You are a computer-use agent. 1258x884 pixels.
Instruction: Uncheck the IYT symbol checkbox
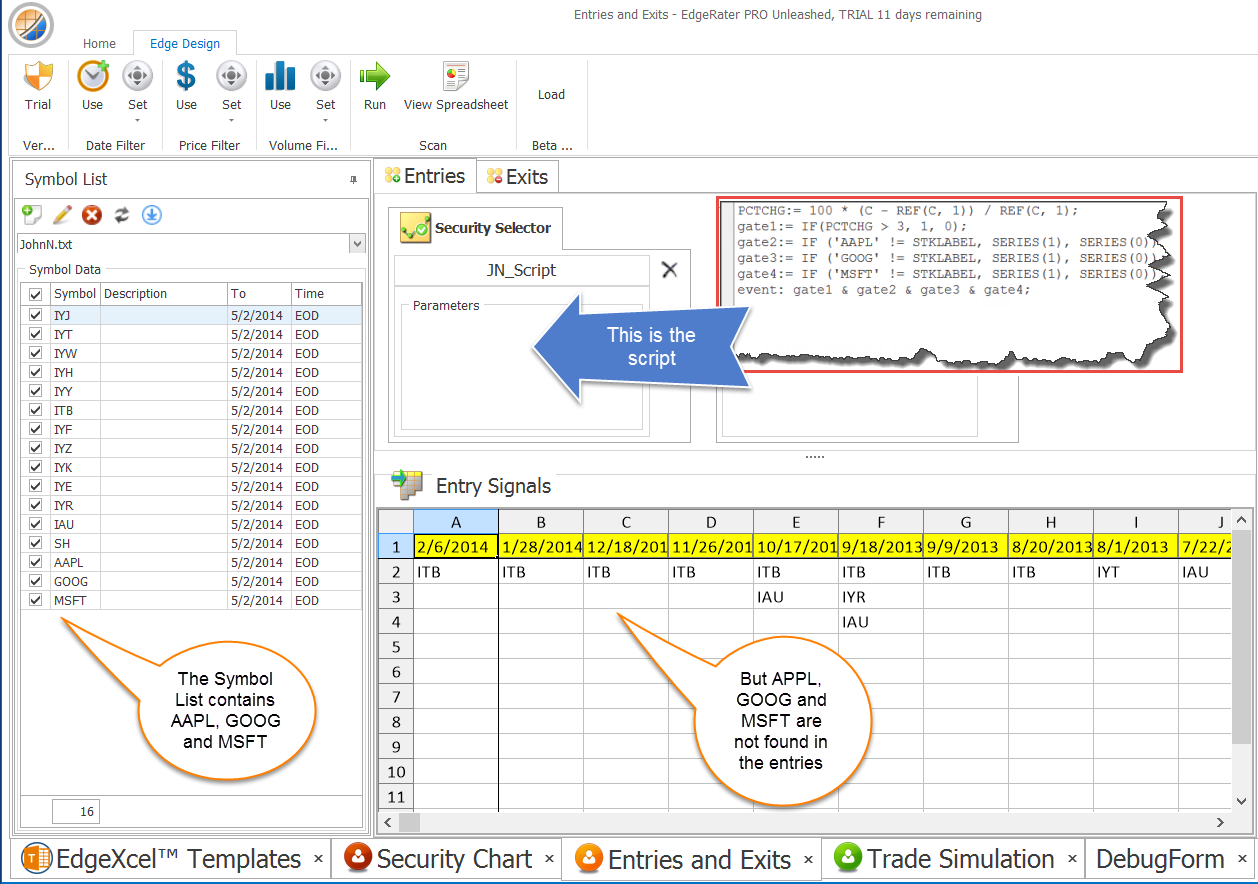coord(36,334)
